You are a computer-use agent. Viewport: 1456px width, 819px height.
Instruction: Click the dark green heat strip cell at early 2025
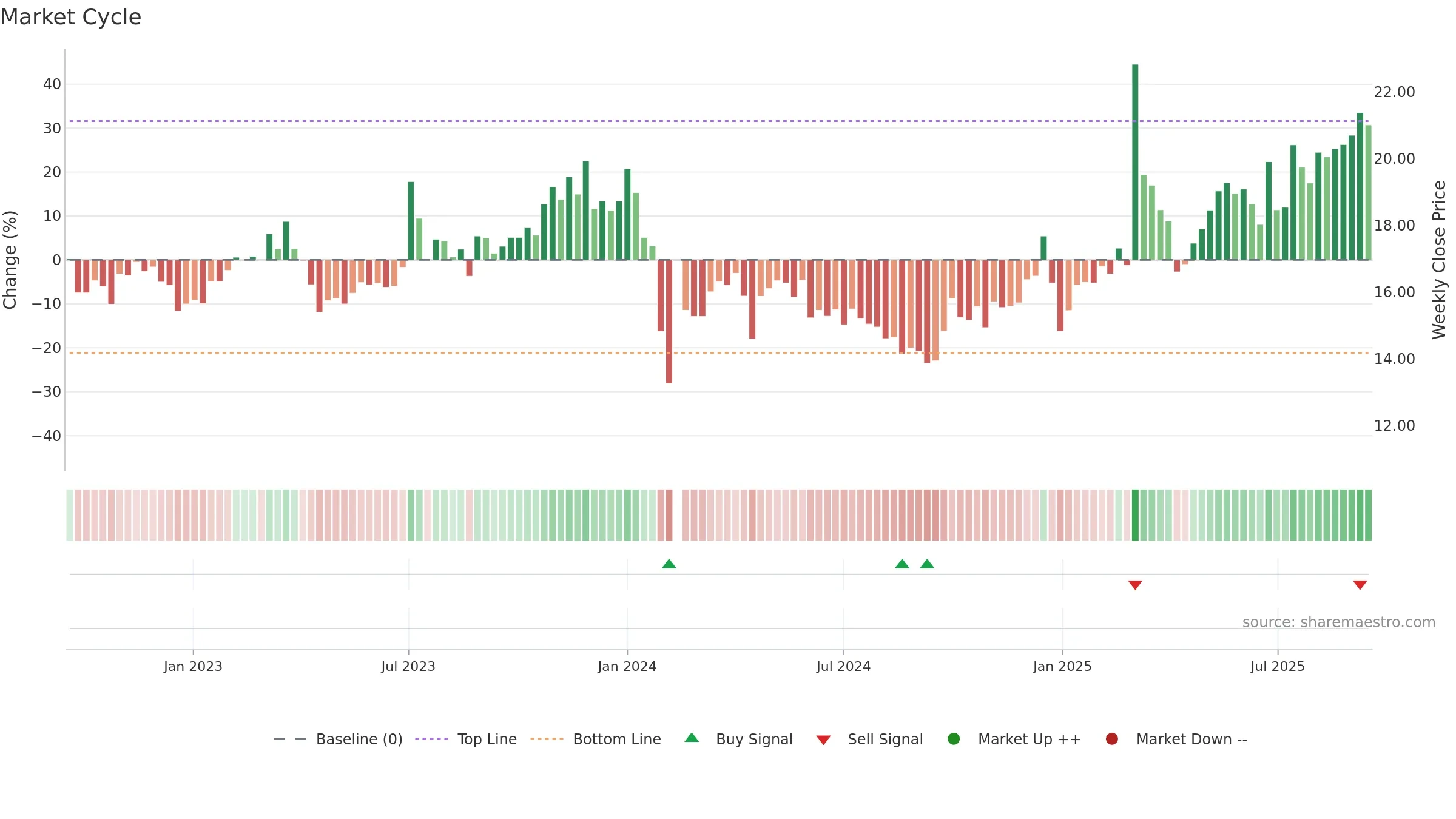tap(1135, 515)
